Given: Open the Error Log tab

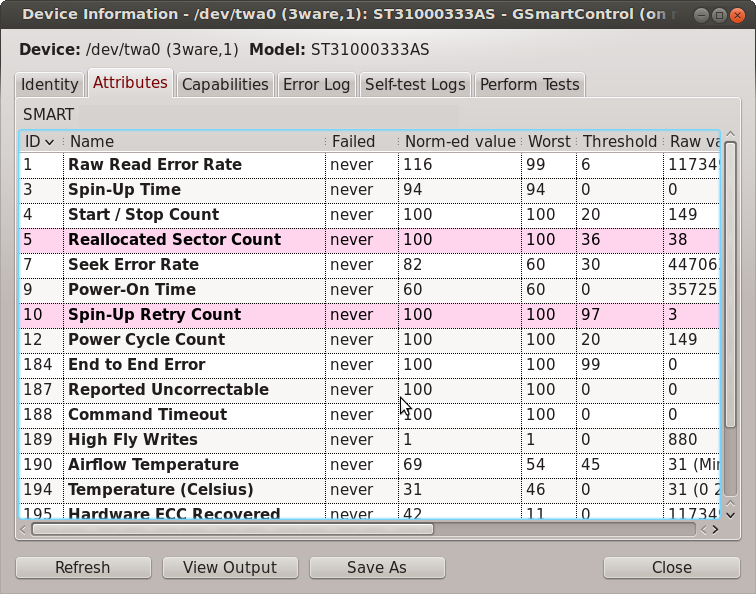Looking at the screenshot, I should tap(316, 85).
